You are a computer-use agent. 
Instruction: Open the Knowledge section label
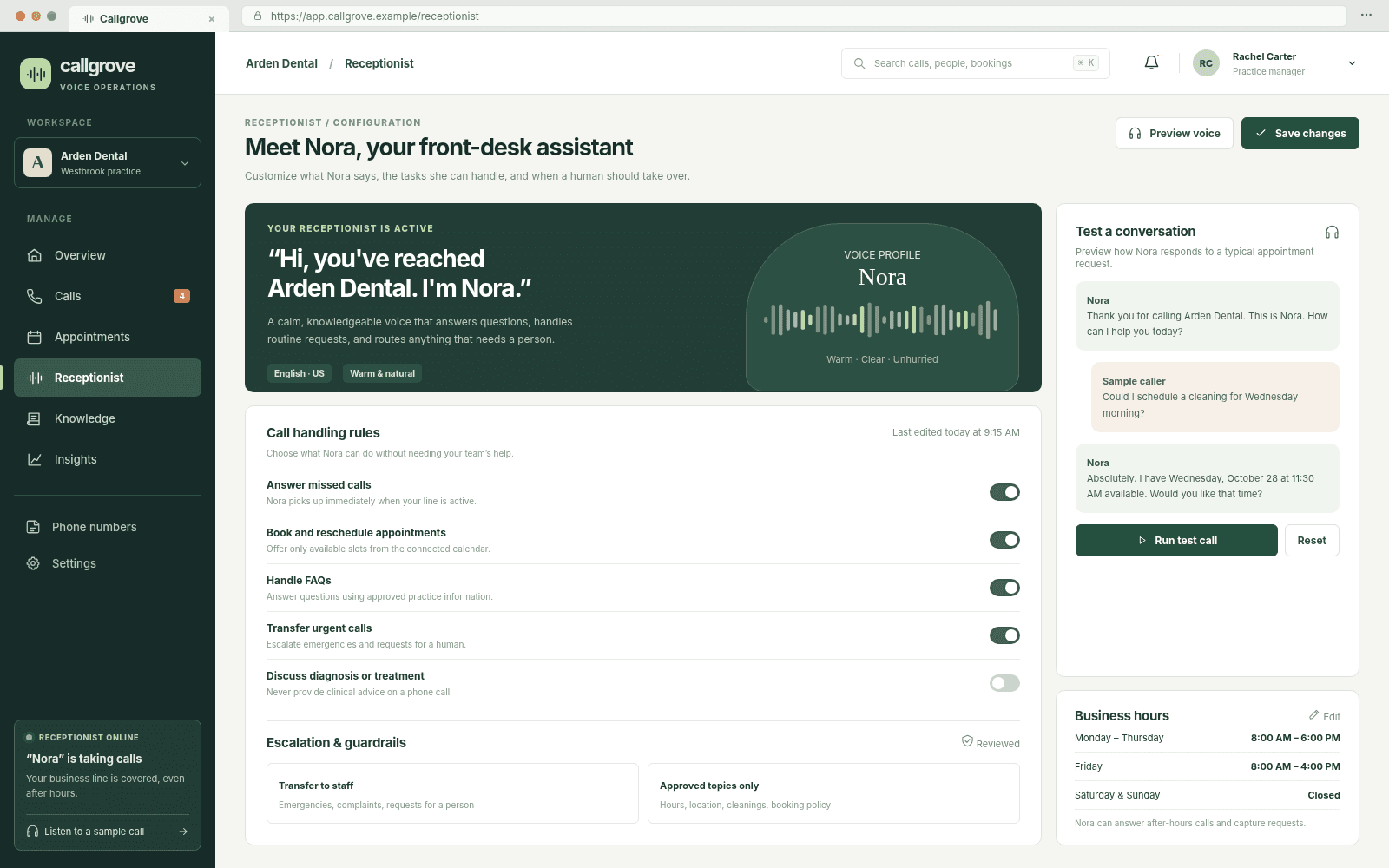click(85, 418)
